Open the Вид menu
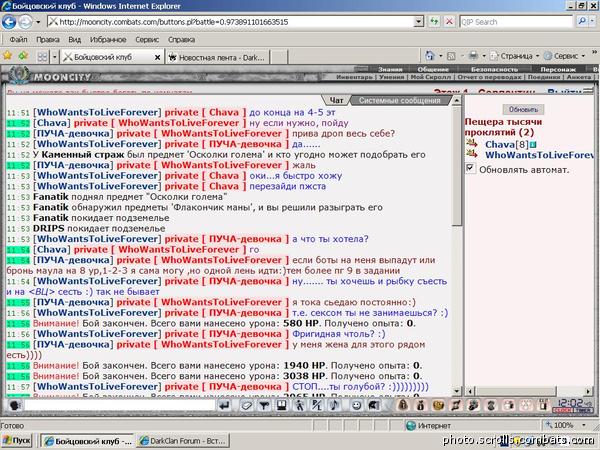Viewport: 600px width, 450px height. click(x=74, y=39)
